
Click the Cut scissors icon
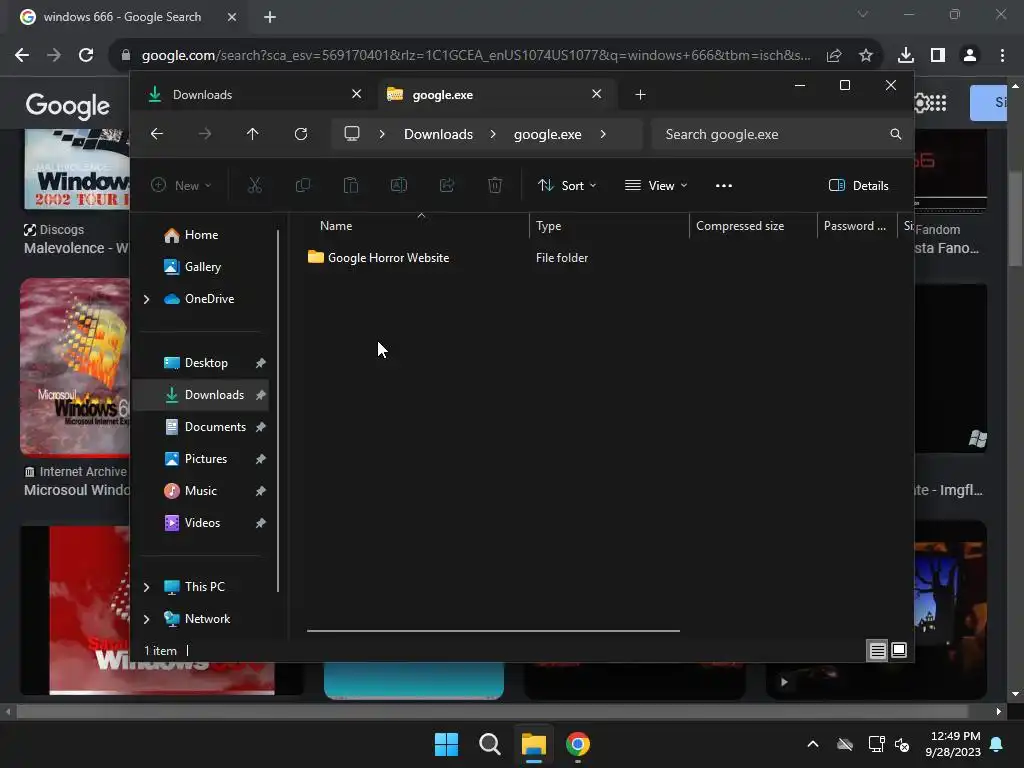pos(255,185)
